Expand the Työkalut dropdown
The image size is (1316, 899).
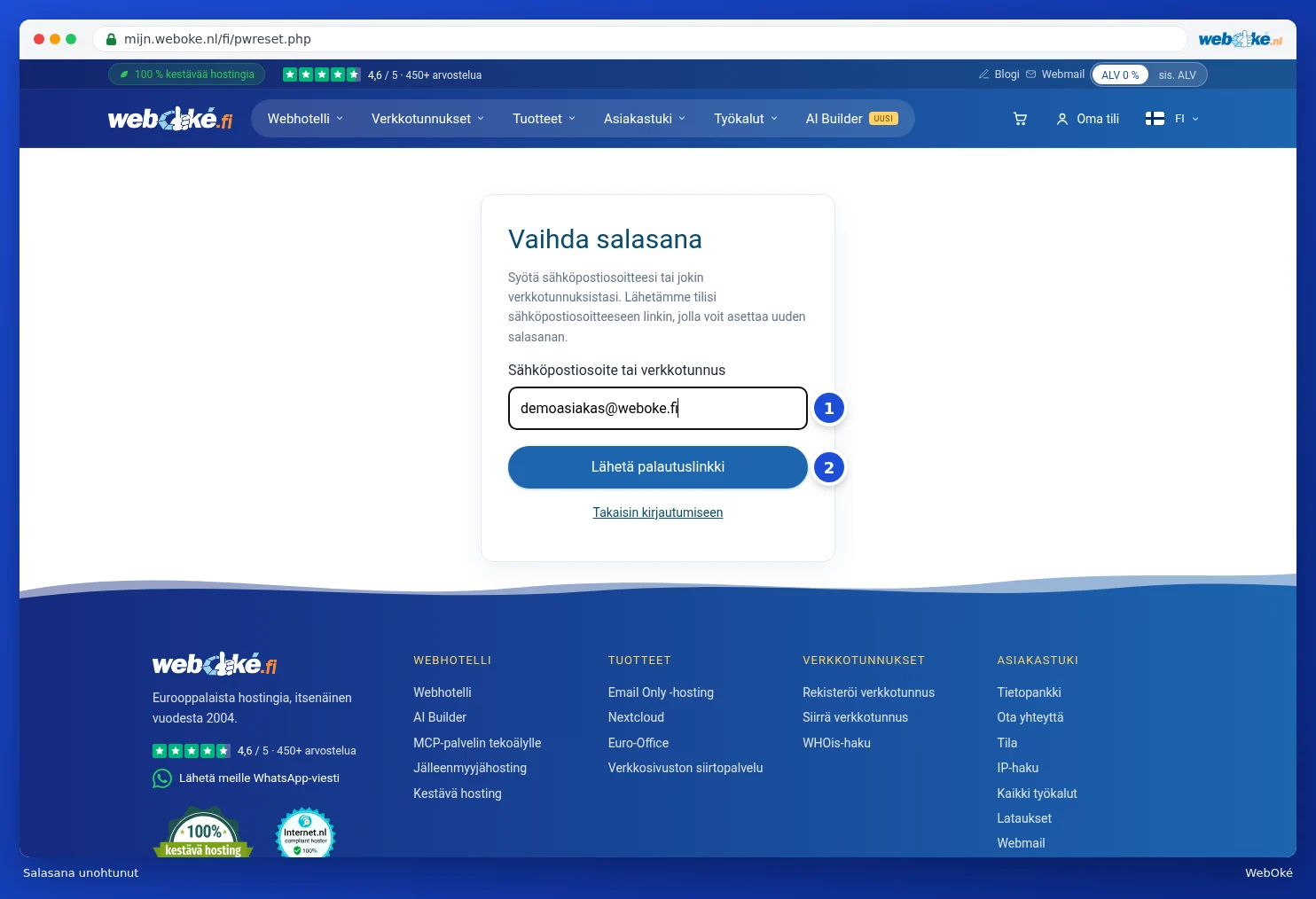pyautogui.click(x=745, y=119)
